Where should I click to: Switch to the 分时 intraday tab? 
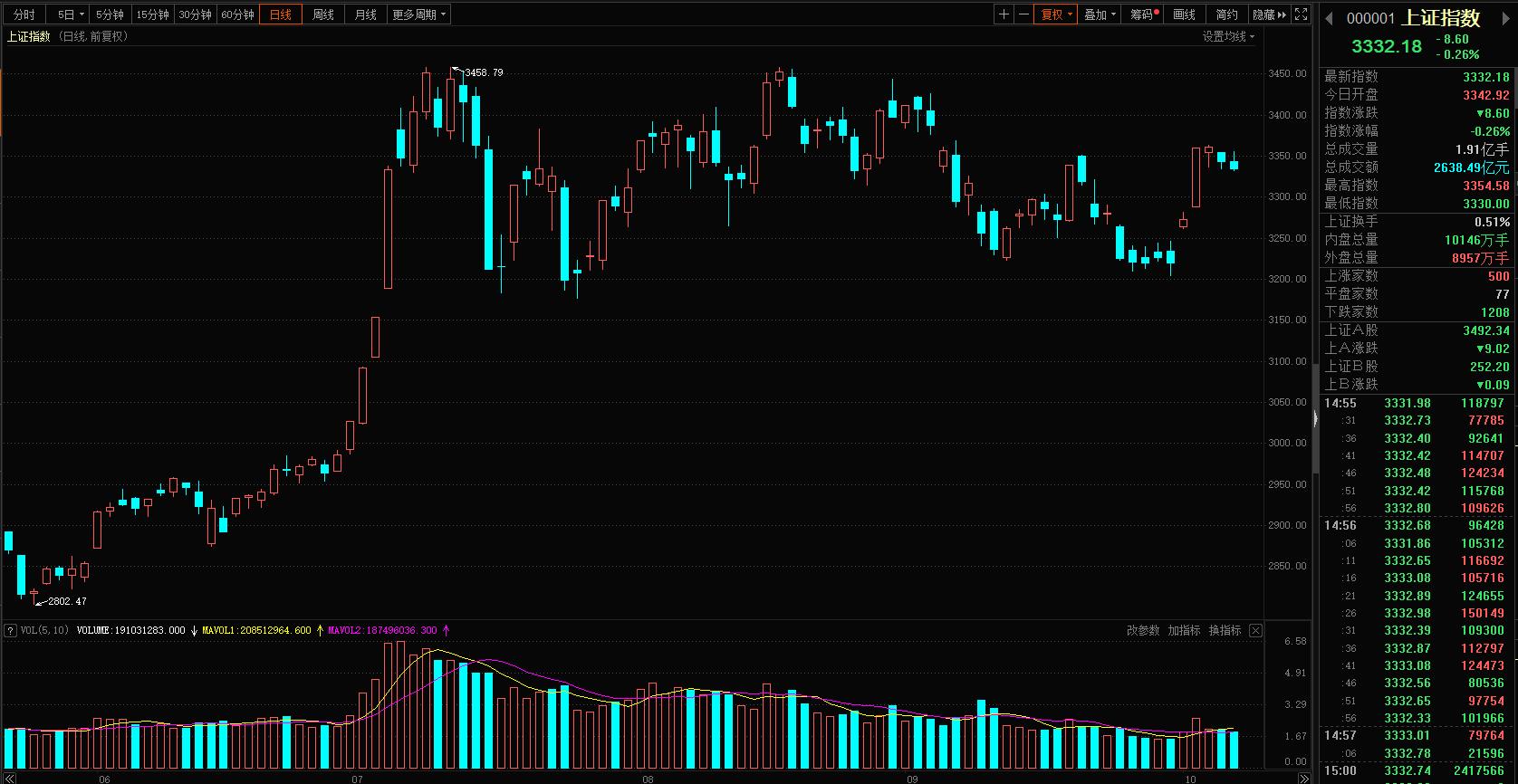(24, 14)
